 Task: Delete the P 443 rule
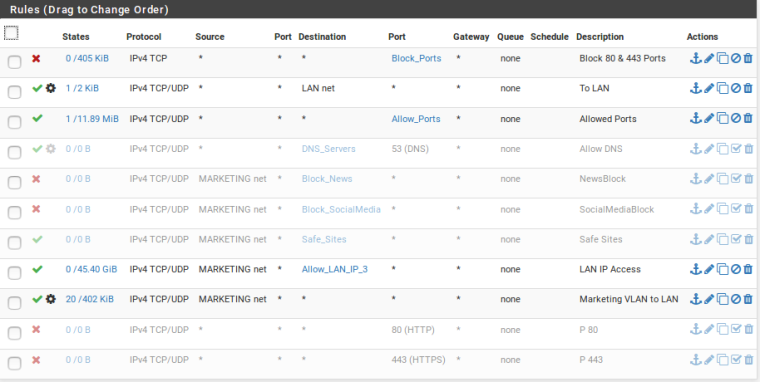[x=748, y=360]
